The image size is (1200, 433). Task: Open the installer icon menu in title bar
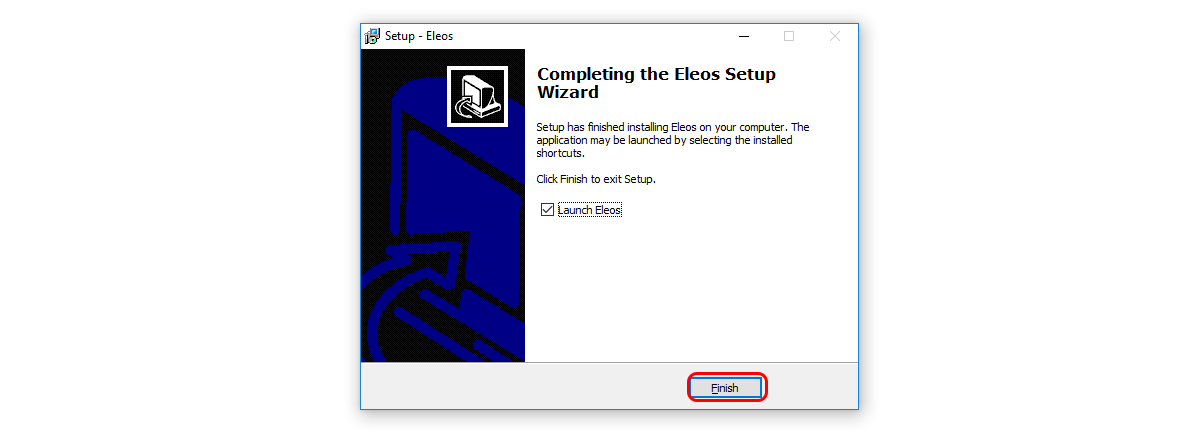tap(372, 36)
